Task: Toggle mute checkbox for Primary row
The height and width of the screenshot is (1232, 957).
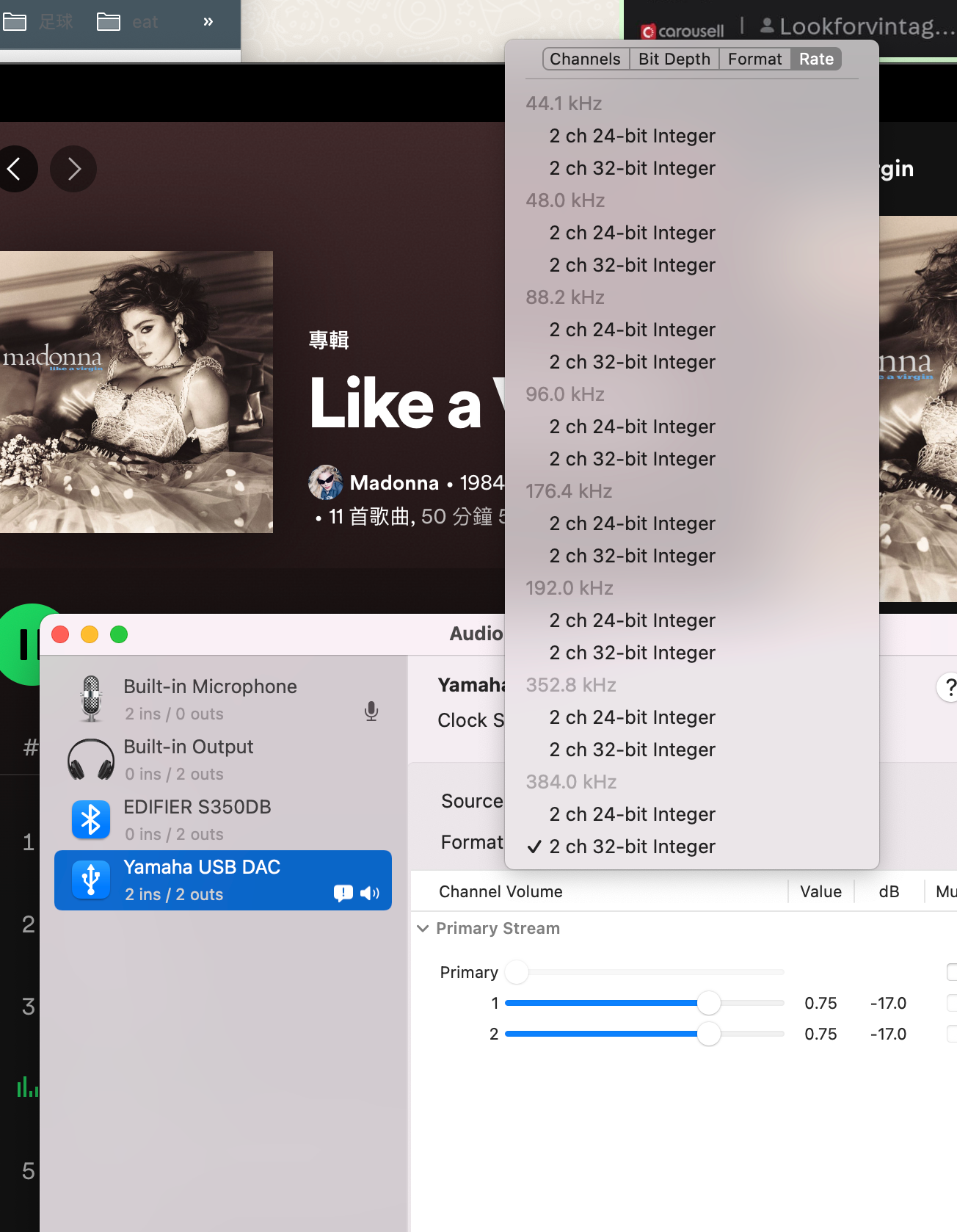Action: pyautogui.click(x=952, y=972)
